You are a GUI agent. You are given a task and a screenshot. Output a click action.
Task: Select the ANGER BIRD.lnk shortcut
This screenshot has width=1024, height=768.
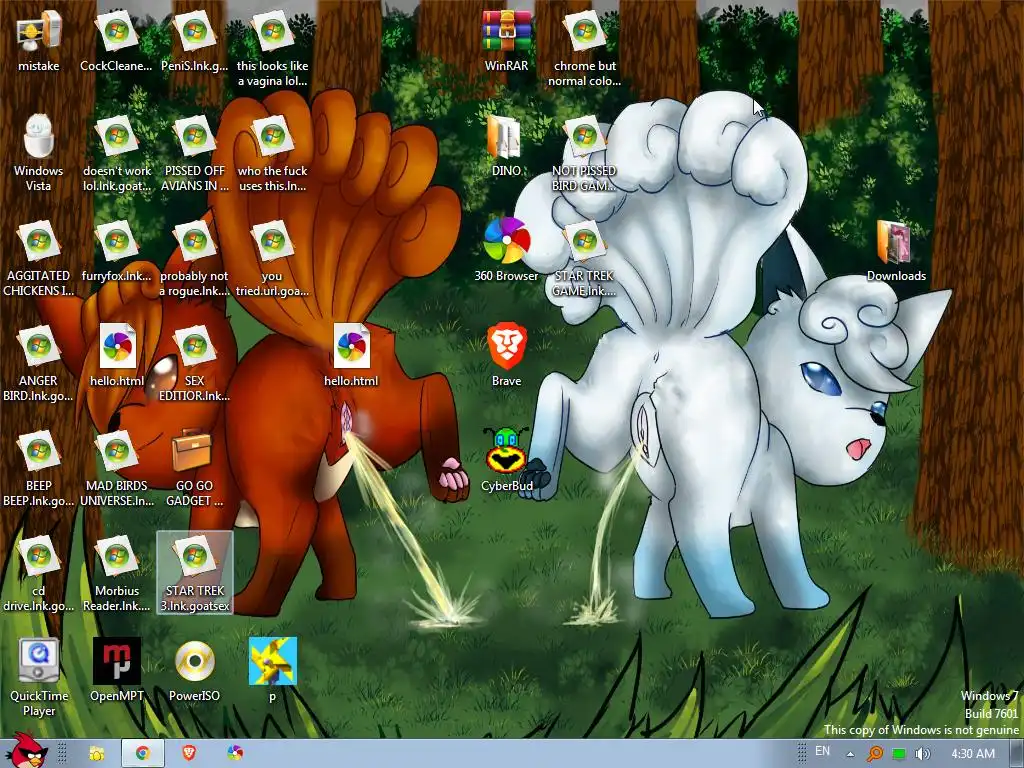(39, 363)
